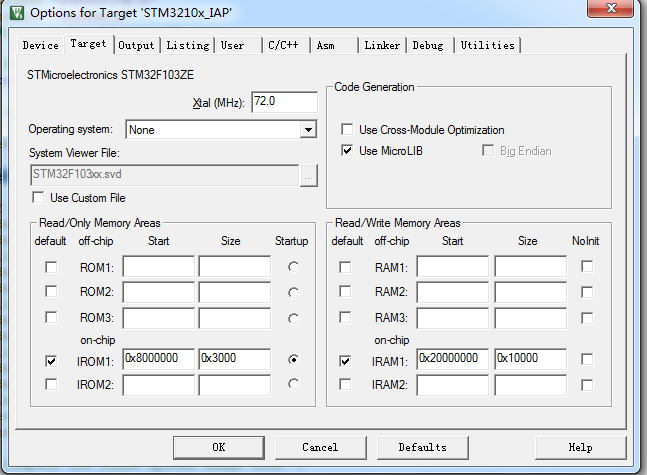Check the IROM2 default checkbox
The image size is (647, 475).
[51, 384]
